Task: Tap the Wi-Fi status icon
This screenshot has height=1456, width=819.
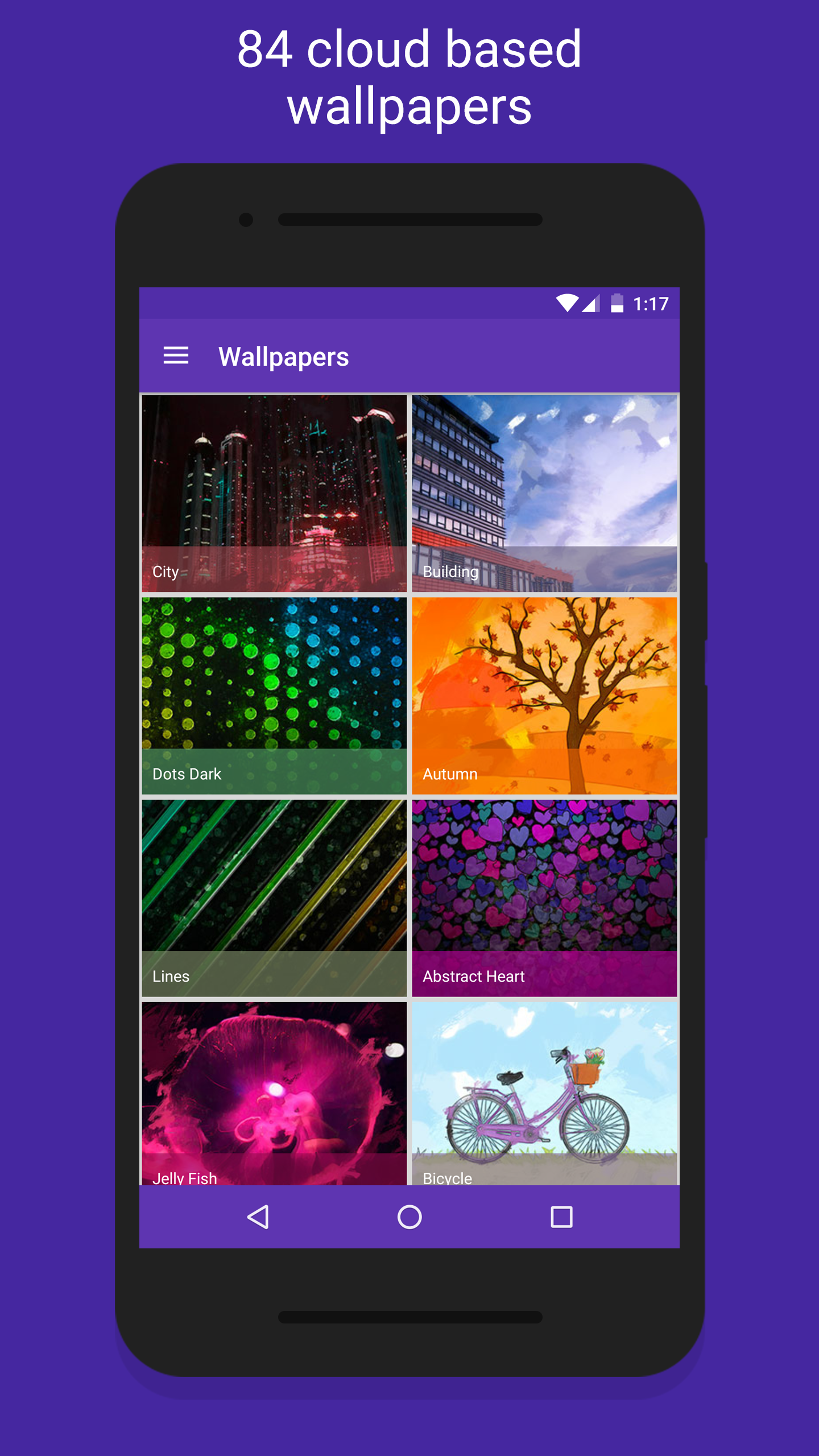Action: pos(567,303)
